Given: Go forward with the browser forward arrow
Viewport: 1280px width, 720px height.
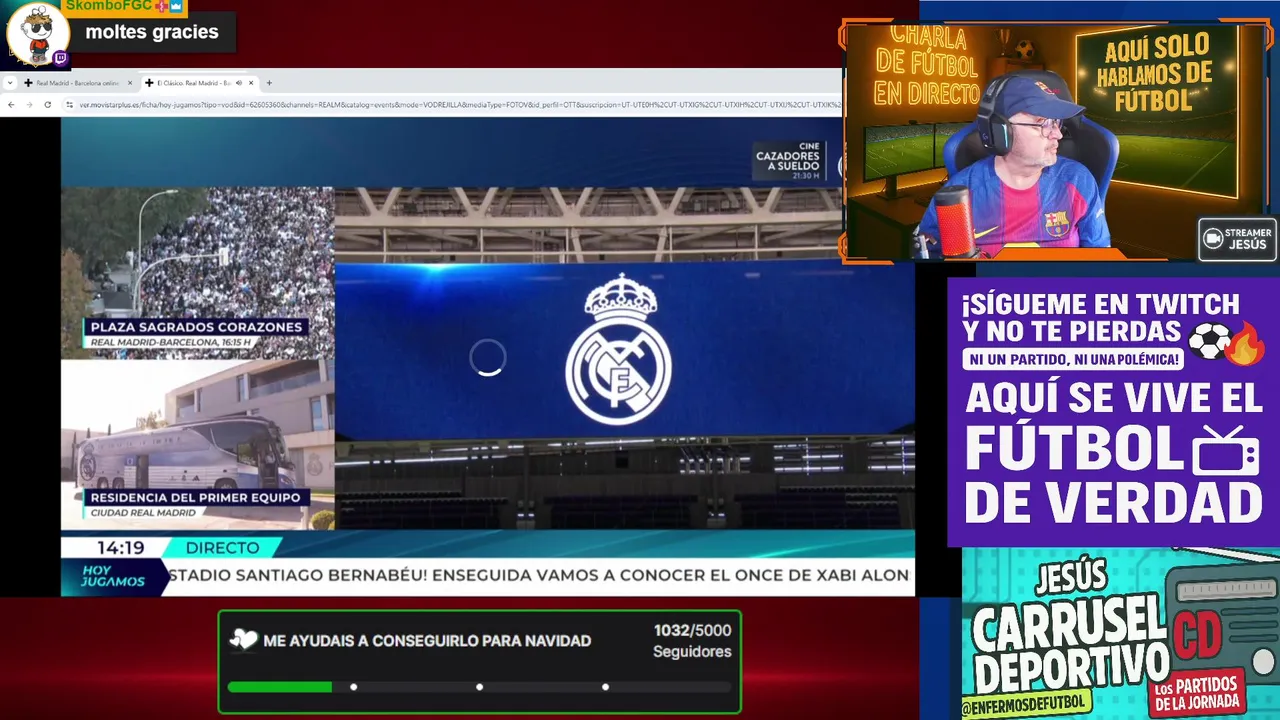Looking at the screenshot, I should point(29,104).
